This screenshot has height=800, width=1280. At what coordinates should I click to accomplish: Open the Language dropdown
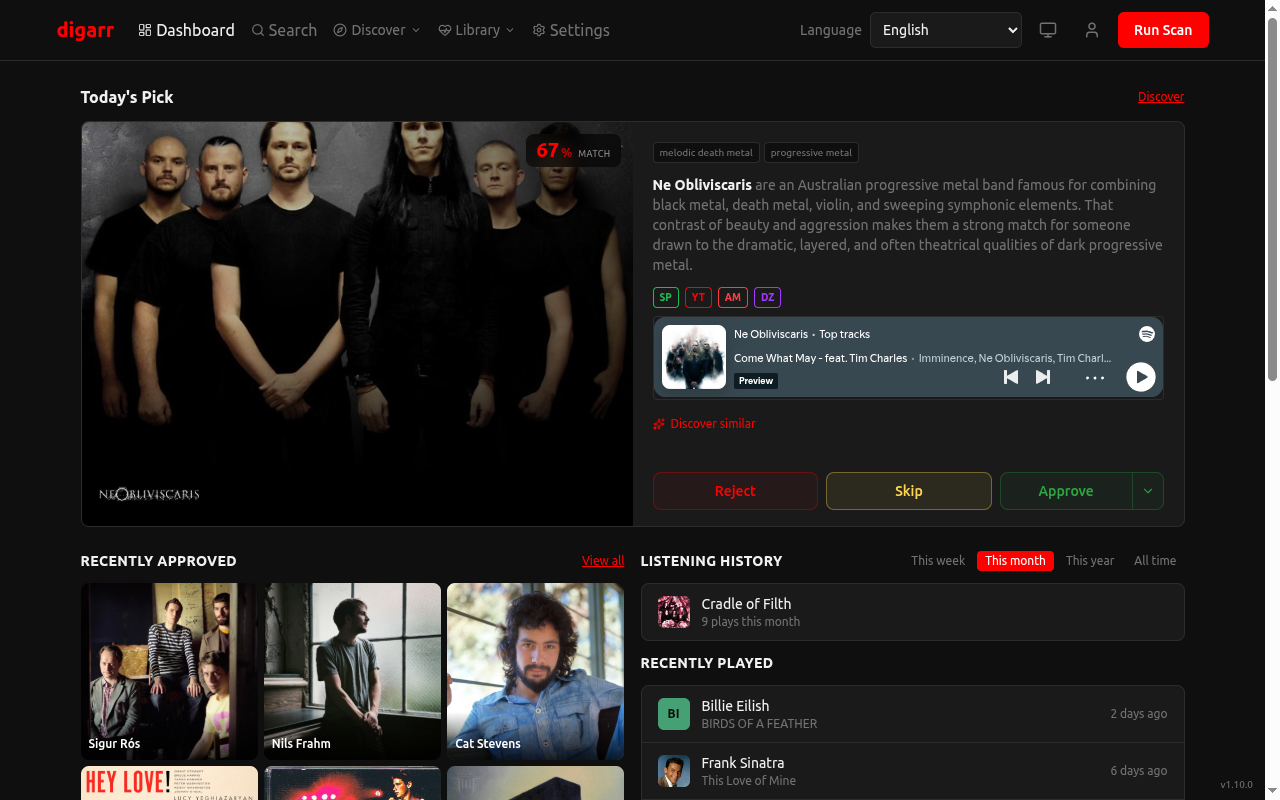coord(946,30)
